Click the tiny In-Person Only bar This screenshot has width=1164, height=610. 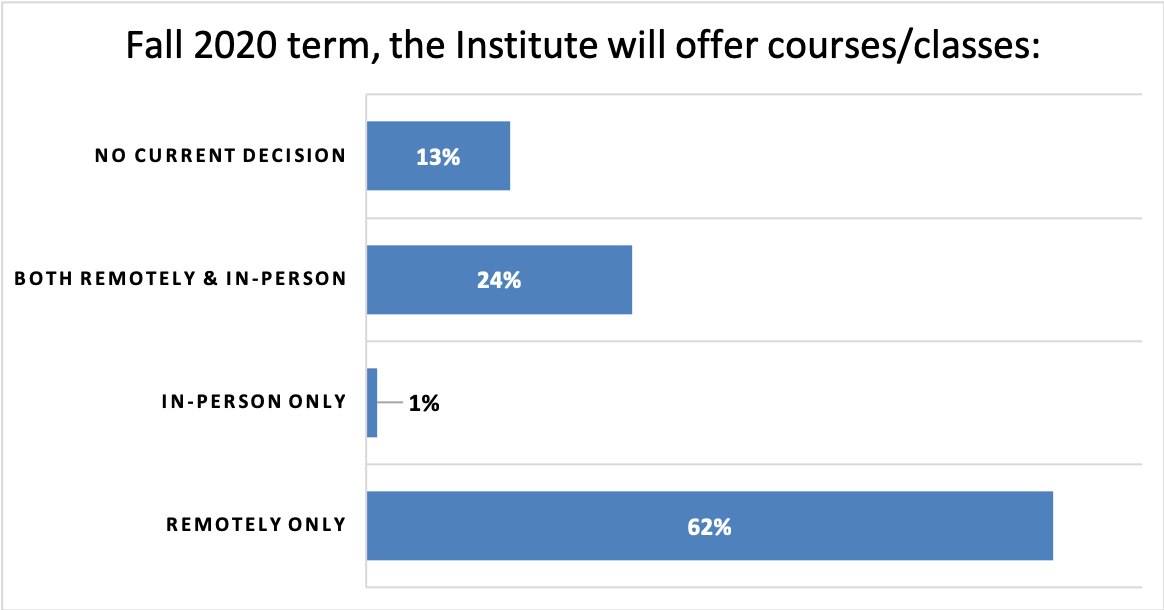point(372,403)
